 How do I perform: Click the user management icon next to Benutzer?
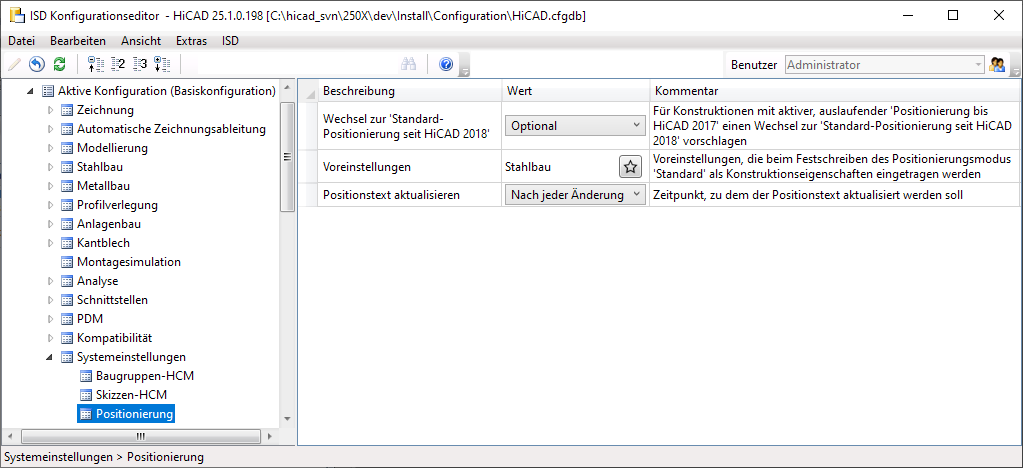[997, 65]
